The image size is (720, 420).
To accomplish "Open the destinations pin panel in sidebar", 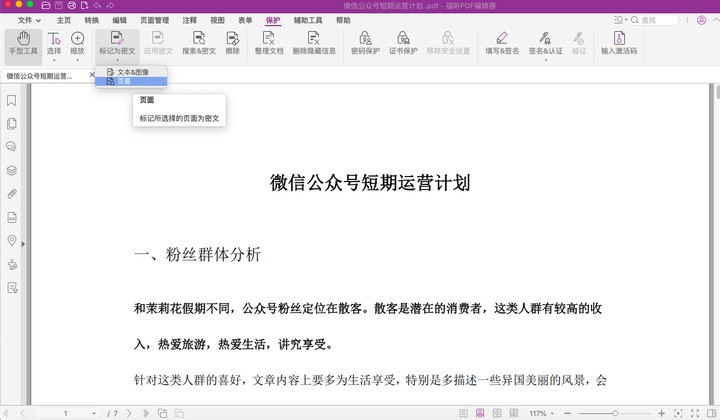I will (11, 240).
